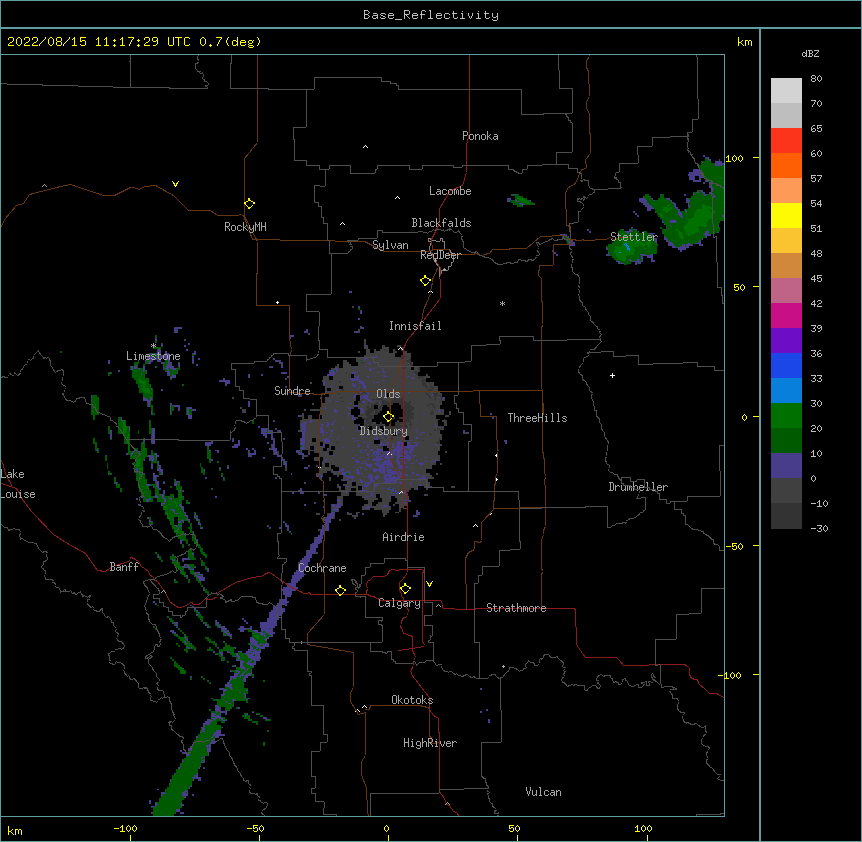Screen dimensions: 862x842
Task: Click the yellow diamond marker above Calgary label
Action: pyautogui.click(x=405, y=589)
